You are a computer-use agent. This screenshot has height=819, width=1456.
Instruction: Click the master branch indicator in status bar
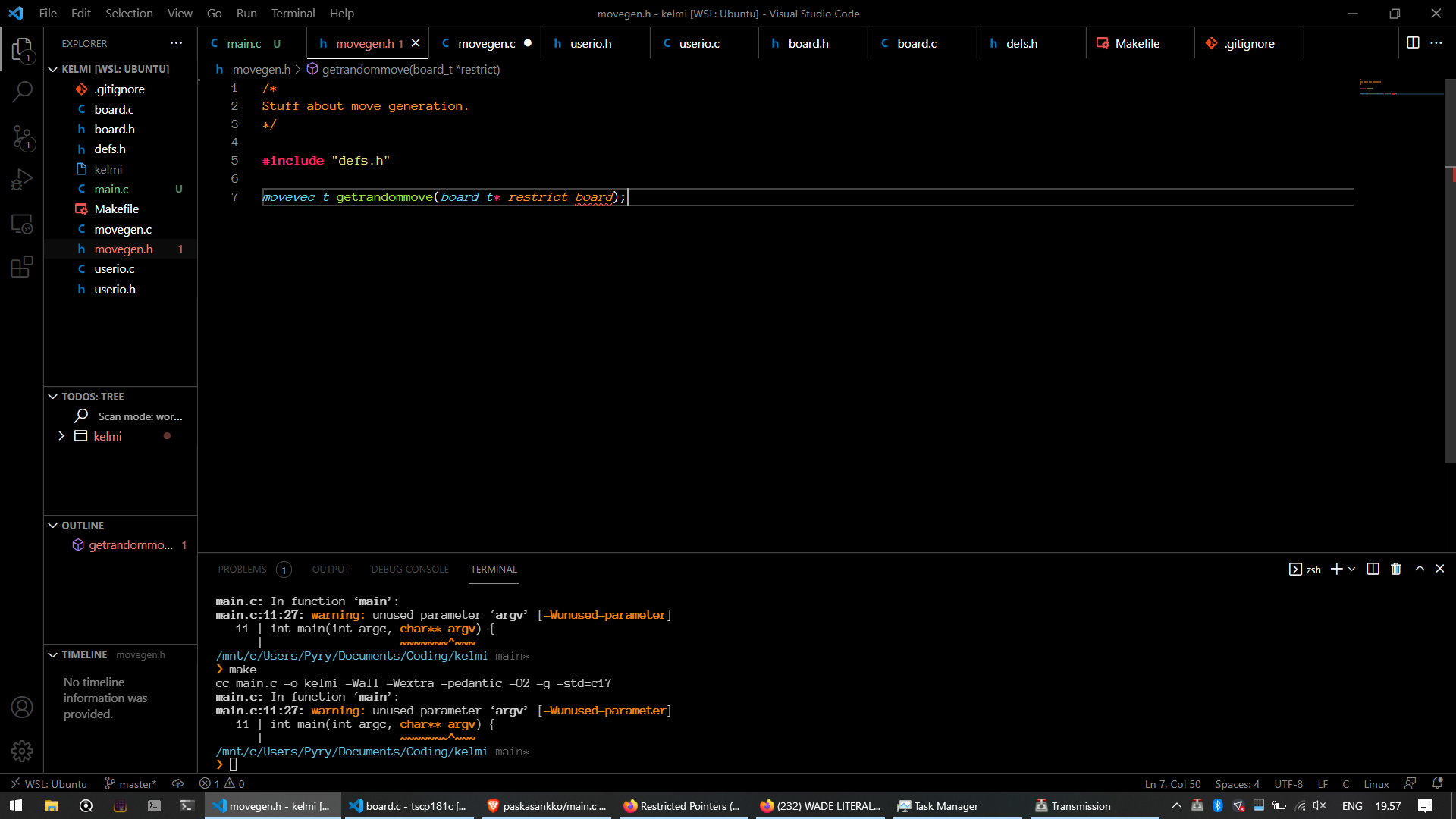pyautogui.click(x=130, y=783)
